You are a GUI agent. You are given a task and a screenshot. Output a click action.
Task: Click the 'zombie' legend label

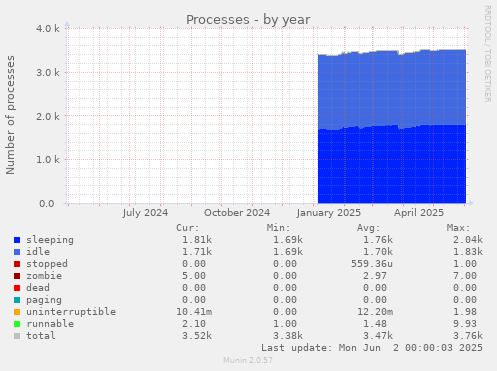44,276
